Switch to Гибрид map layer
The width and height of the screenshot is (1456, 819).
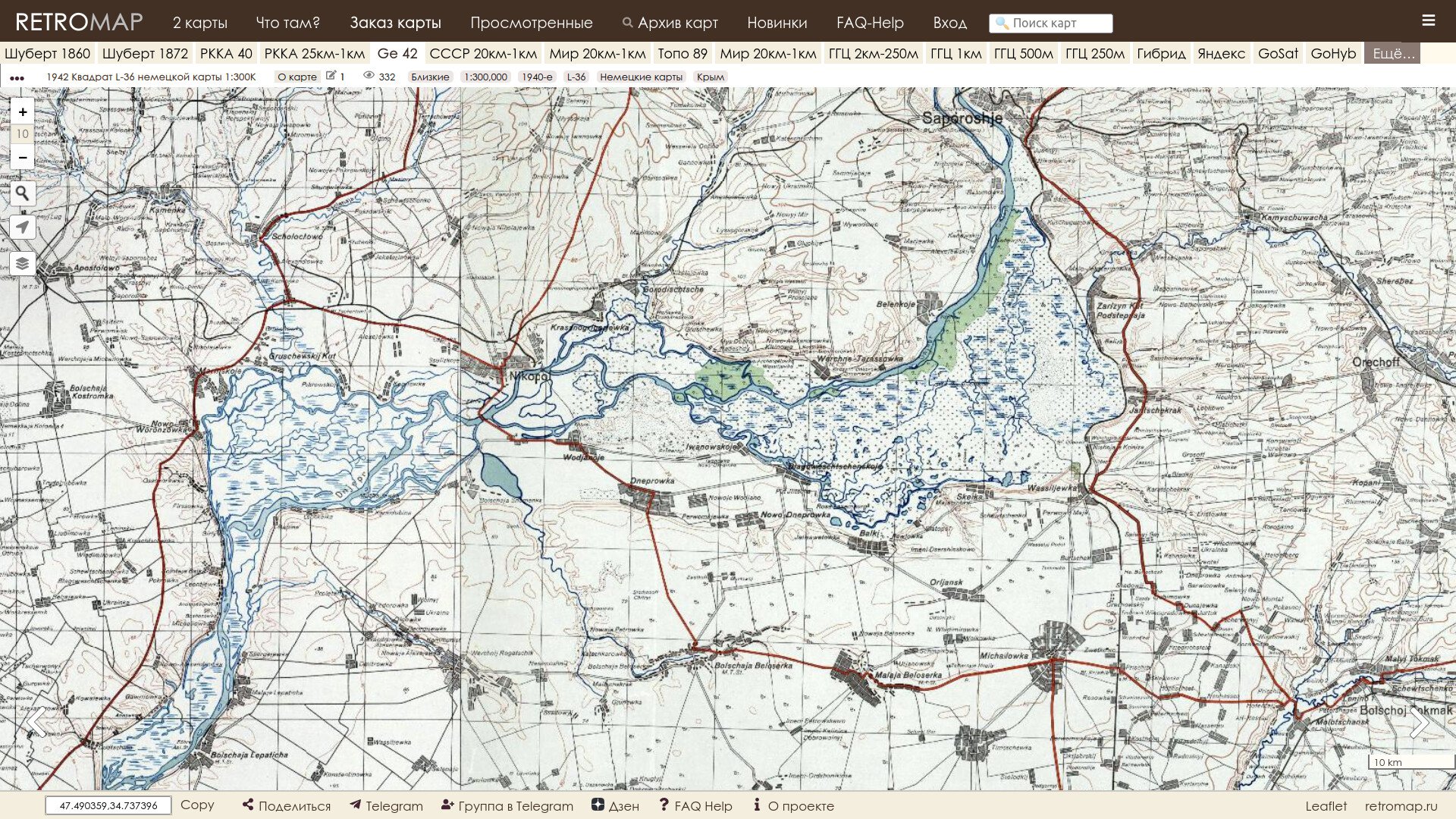click(x=1161, y=53)
